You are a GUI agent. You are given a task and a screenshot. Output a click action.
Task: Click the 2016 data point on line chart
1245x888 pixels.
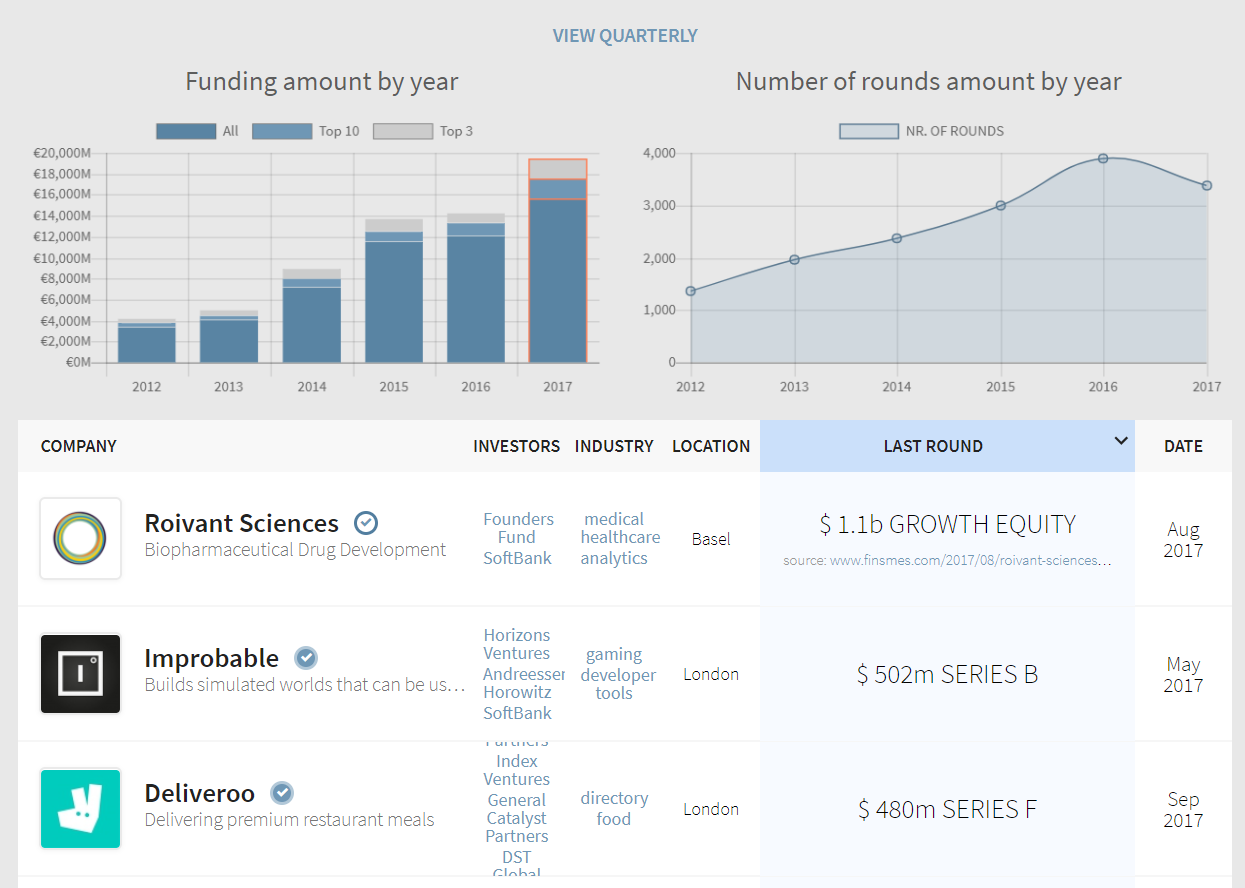pos(1103,158)
